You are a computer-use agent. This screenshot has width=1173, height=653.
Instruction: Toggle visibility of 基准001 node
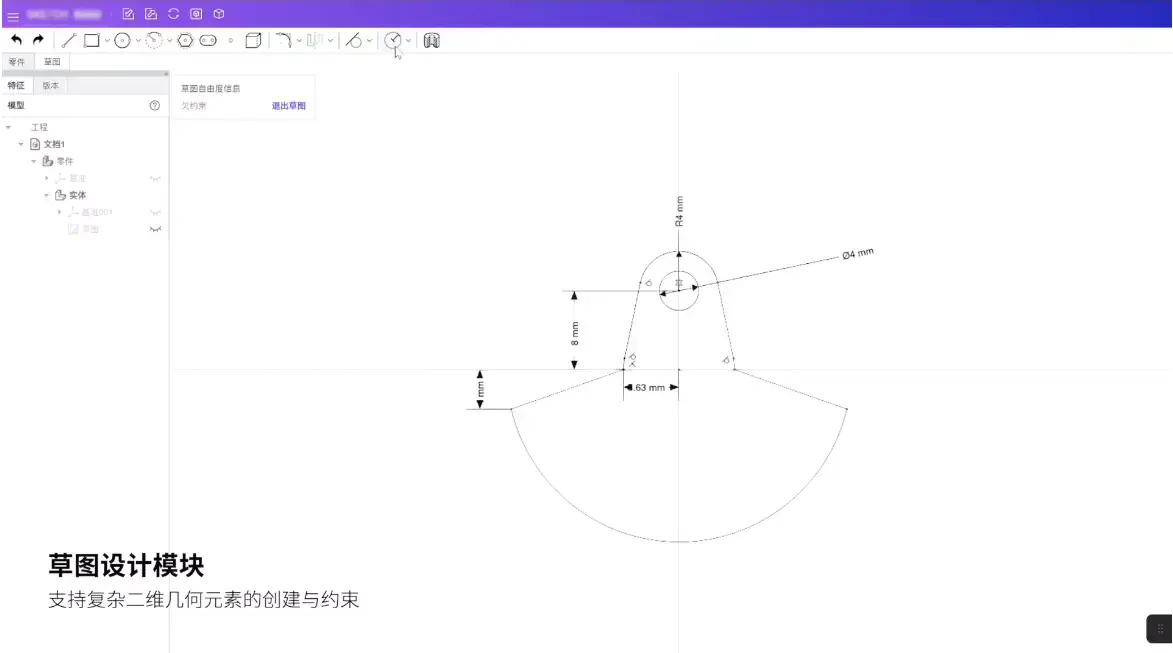click(155, 212)
